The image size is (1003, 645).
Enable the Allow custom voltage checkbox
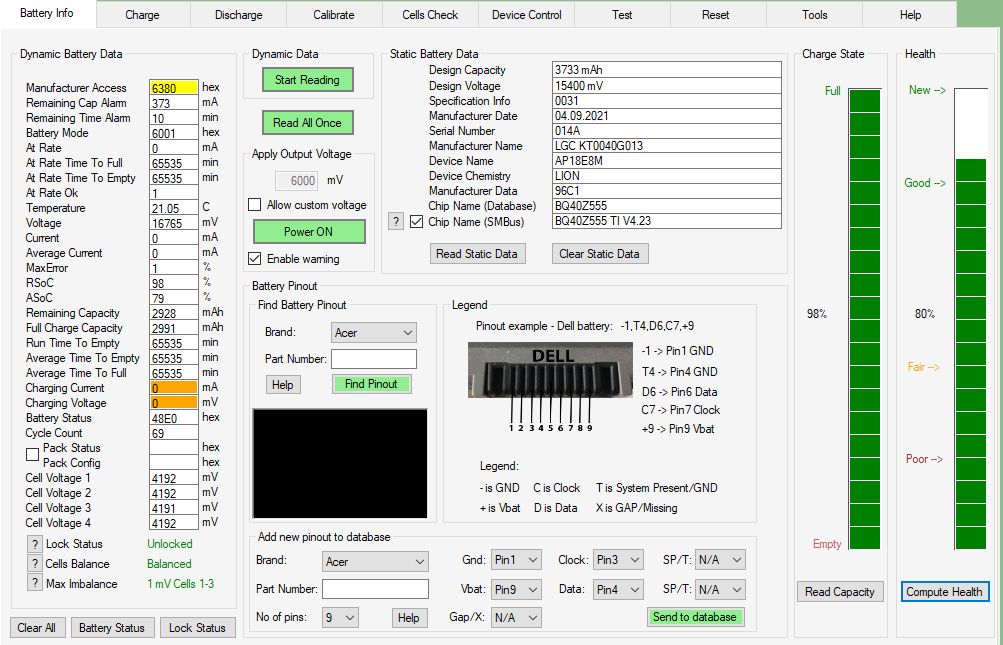point(254,205)
